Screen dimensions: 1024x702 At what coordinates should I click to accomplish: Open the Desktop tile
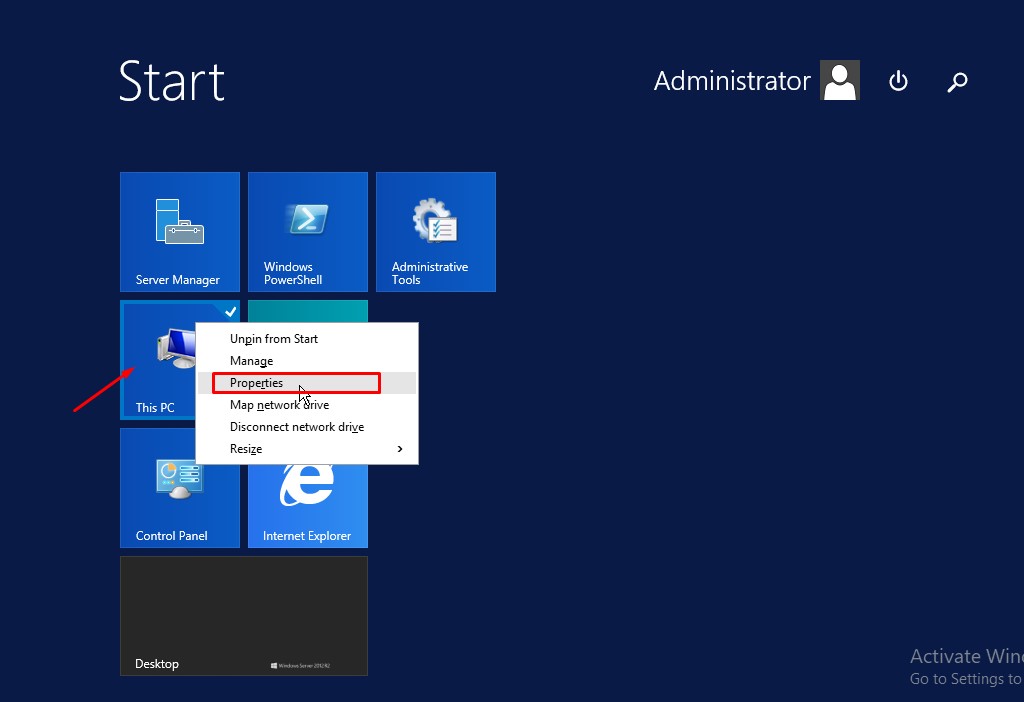pos(244,616)
